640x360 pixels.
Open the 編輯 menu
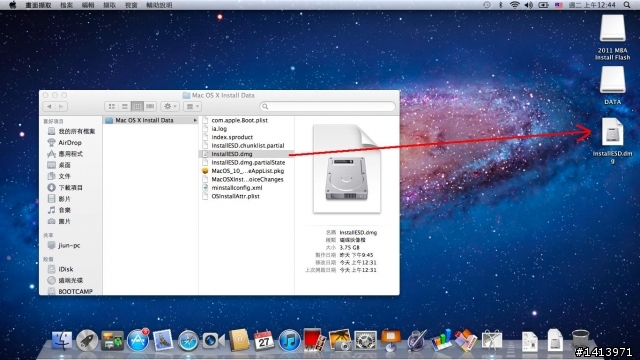point(88,5)
